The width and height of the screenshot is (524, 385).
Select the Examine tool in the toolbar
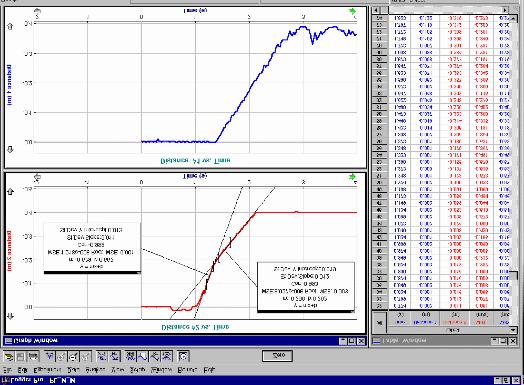point(102,357)
